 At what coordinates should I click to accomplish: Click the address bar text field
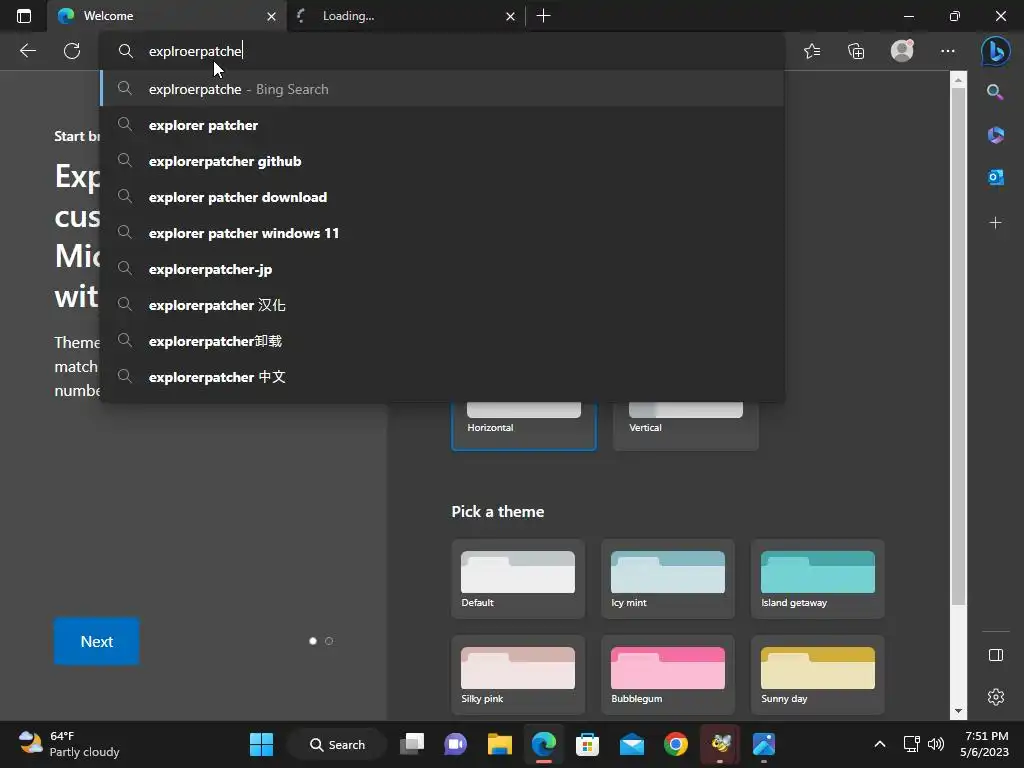point(443,51)
